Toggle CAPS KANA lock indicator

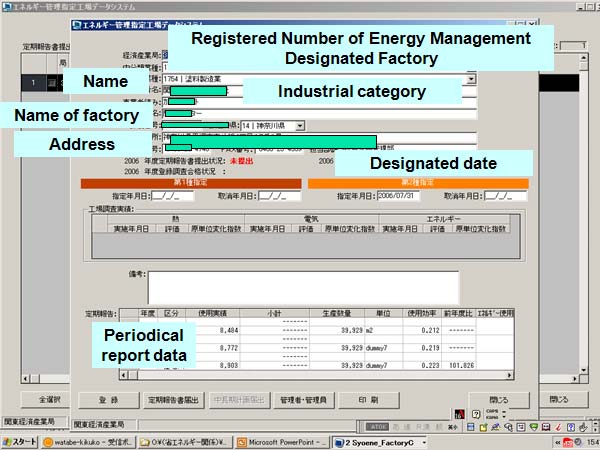492,414
